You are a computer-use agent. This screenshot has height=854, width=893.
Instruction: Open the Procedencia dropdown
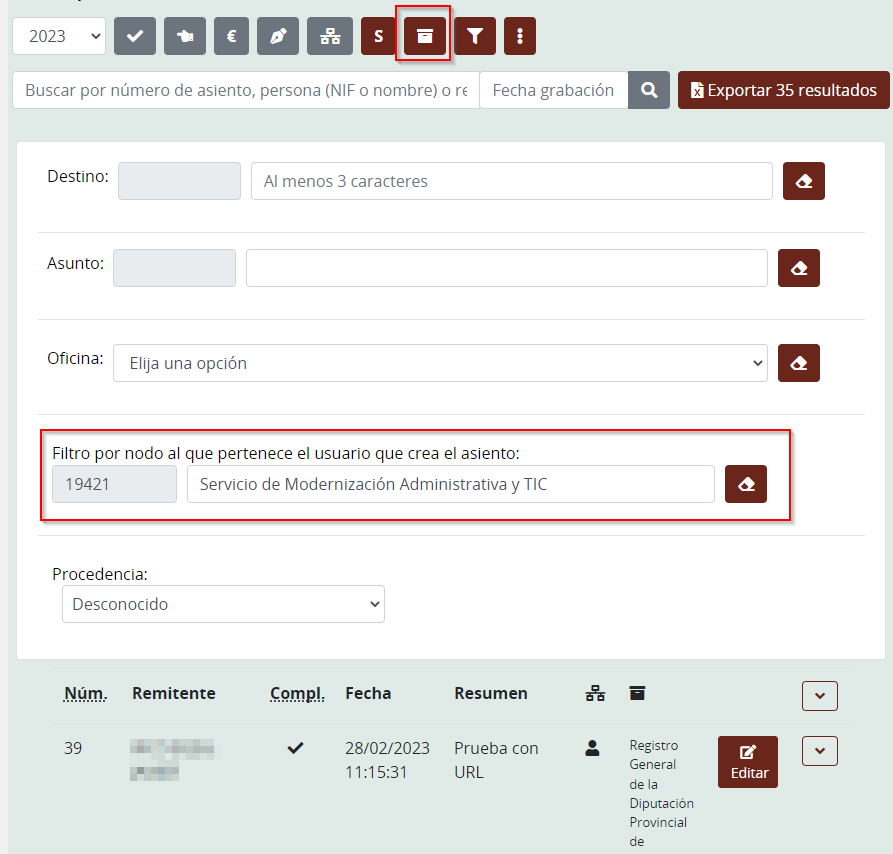pyautogui.click(x=223, y=604)
